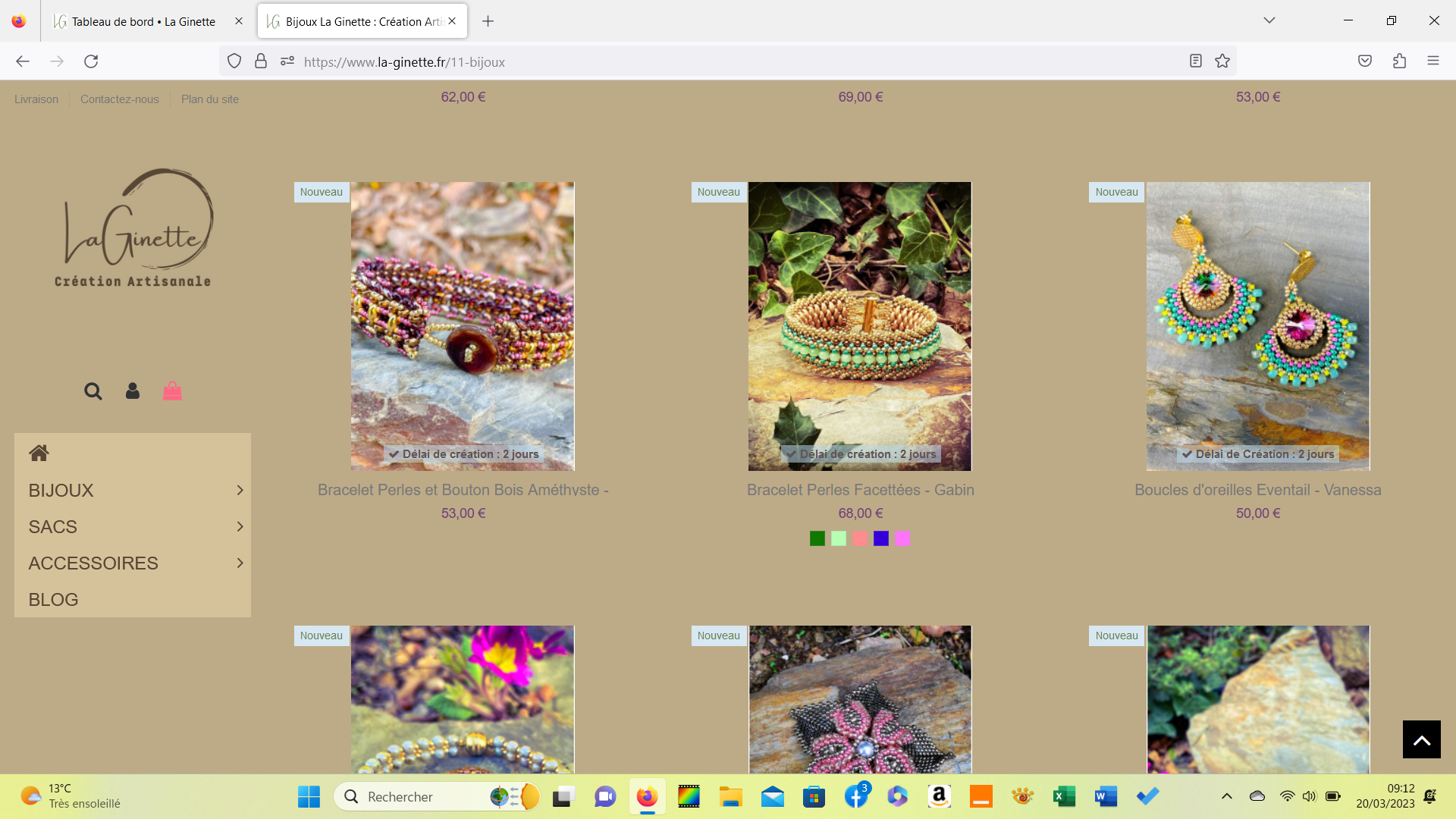1456x819 pixels.
Task: Reload the current page
Action: [91, 61]
